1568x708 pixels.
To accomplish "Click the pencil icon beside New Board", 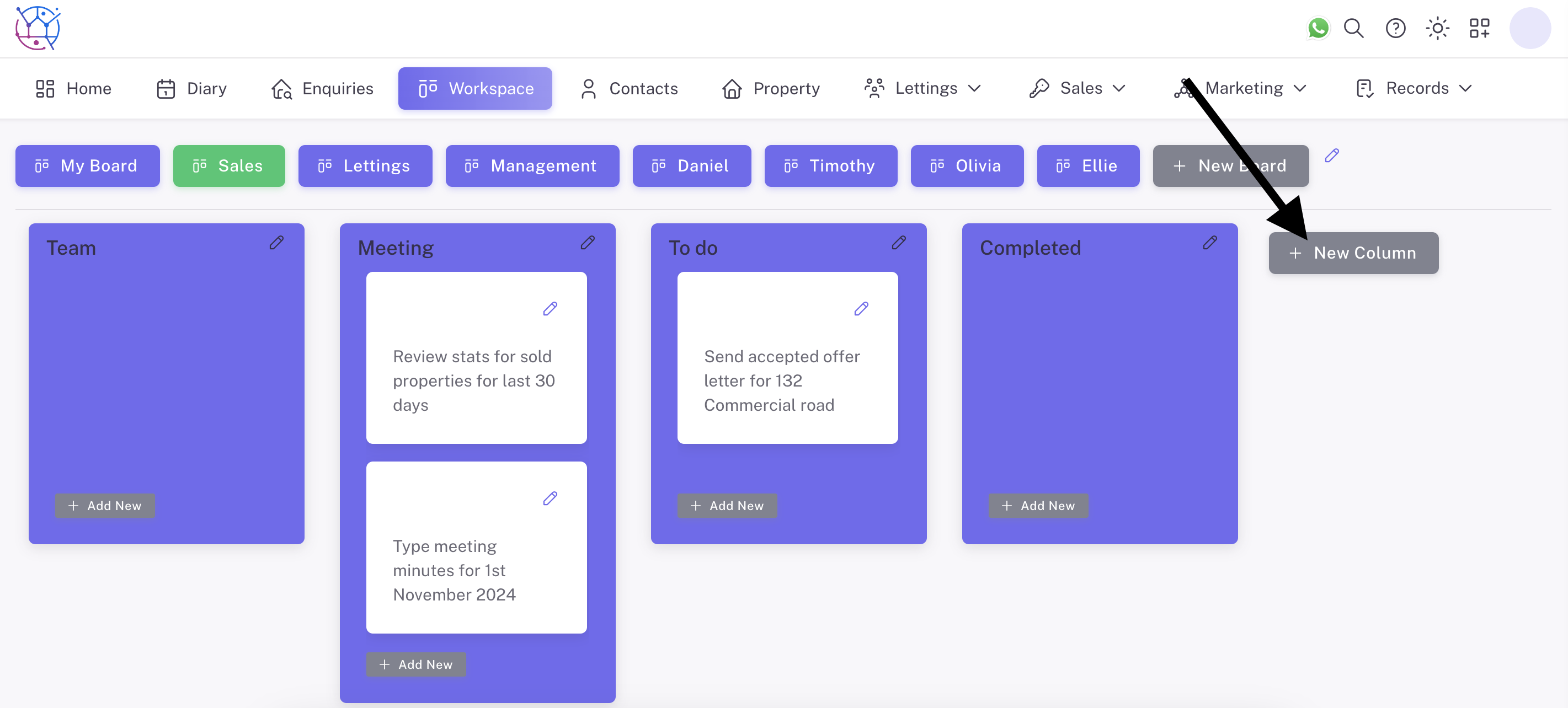I will 1331,155.
